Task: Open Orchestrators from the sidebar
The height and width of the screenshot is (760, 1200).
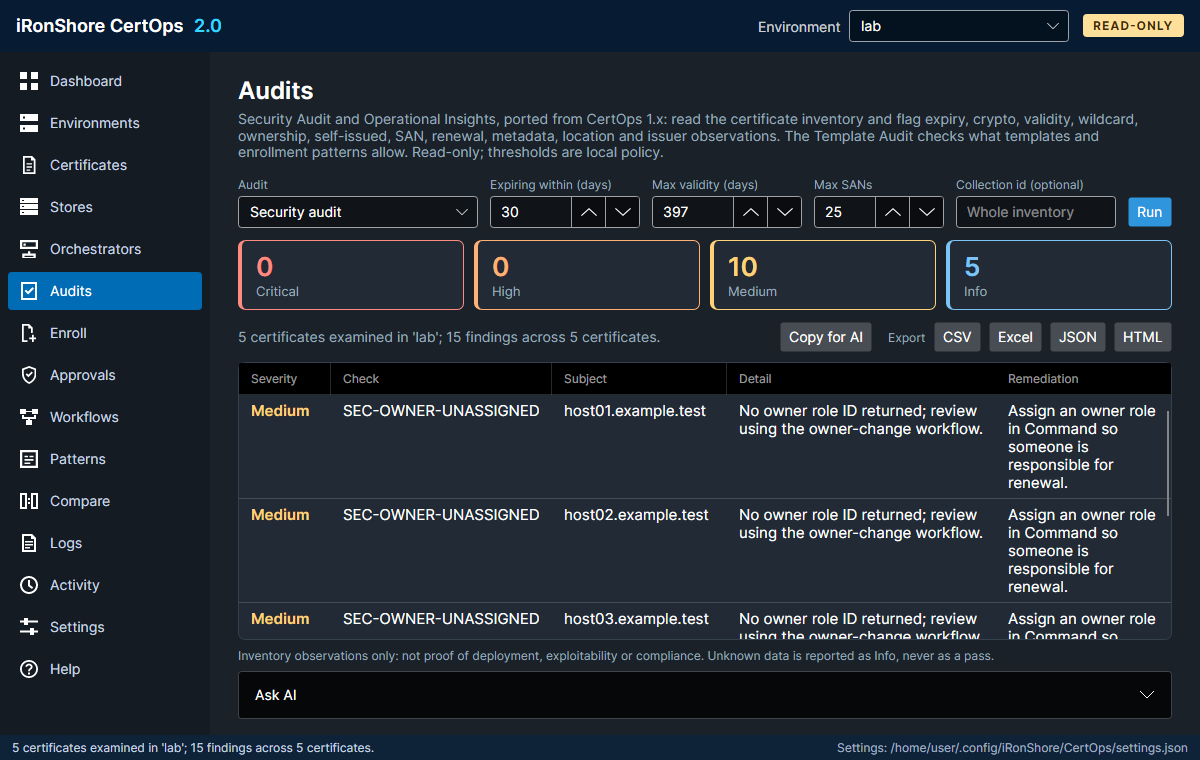Action: [105, 249]
